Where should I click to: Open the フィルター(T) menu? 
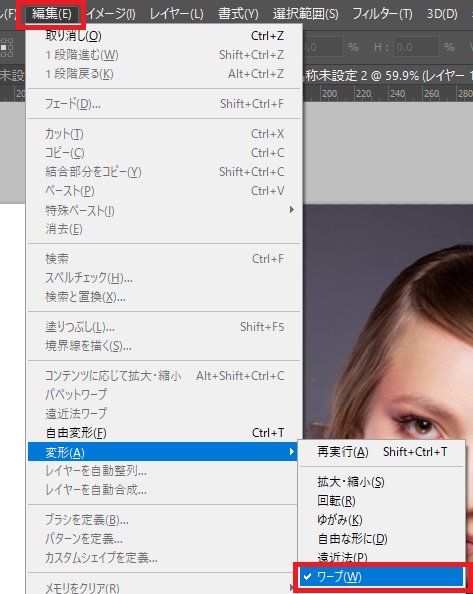click(x=382, y=14)
